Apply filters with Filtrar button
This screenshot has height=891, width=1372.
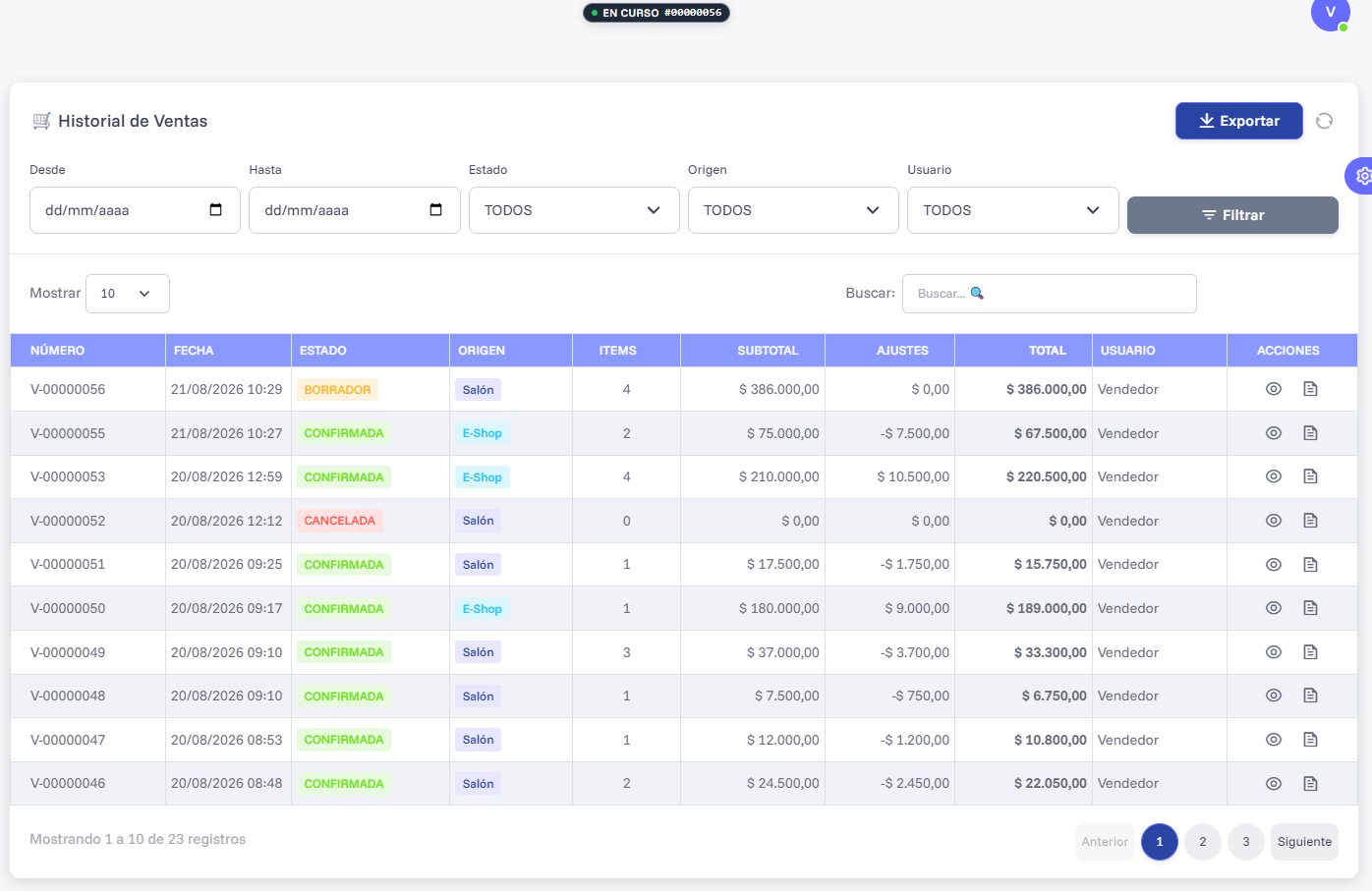point(1232,215)
